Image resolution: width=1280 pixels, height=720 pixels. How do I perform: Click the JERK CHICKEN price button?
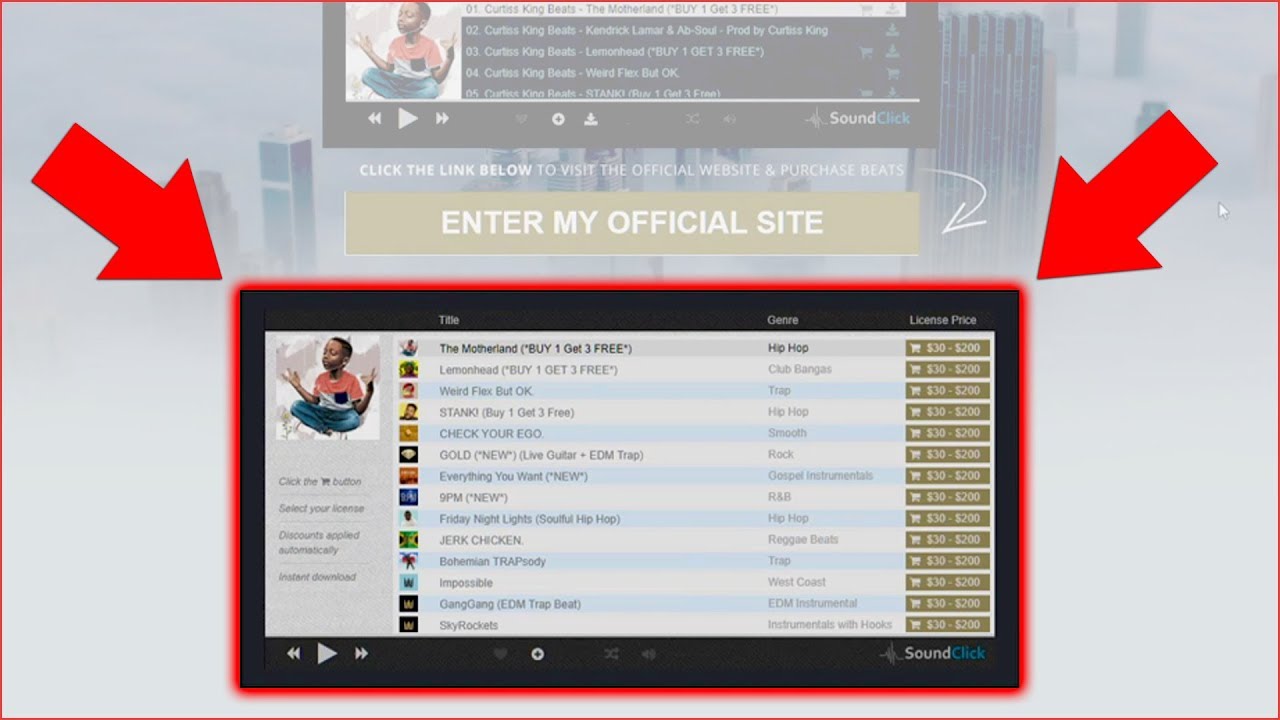(948, 540)
